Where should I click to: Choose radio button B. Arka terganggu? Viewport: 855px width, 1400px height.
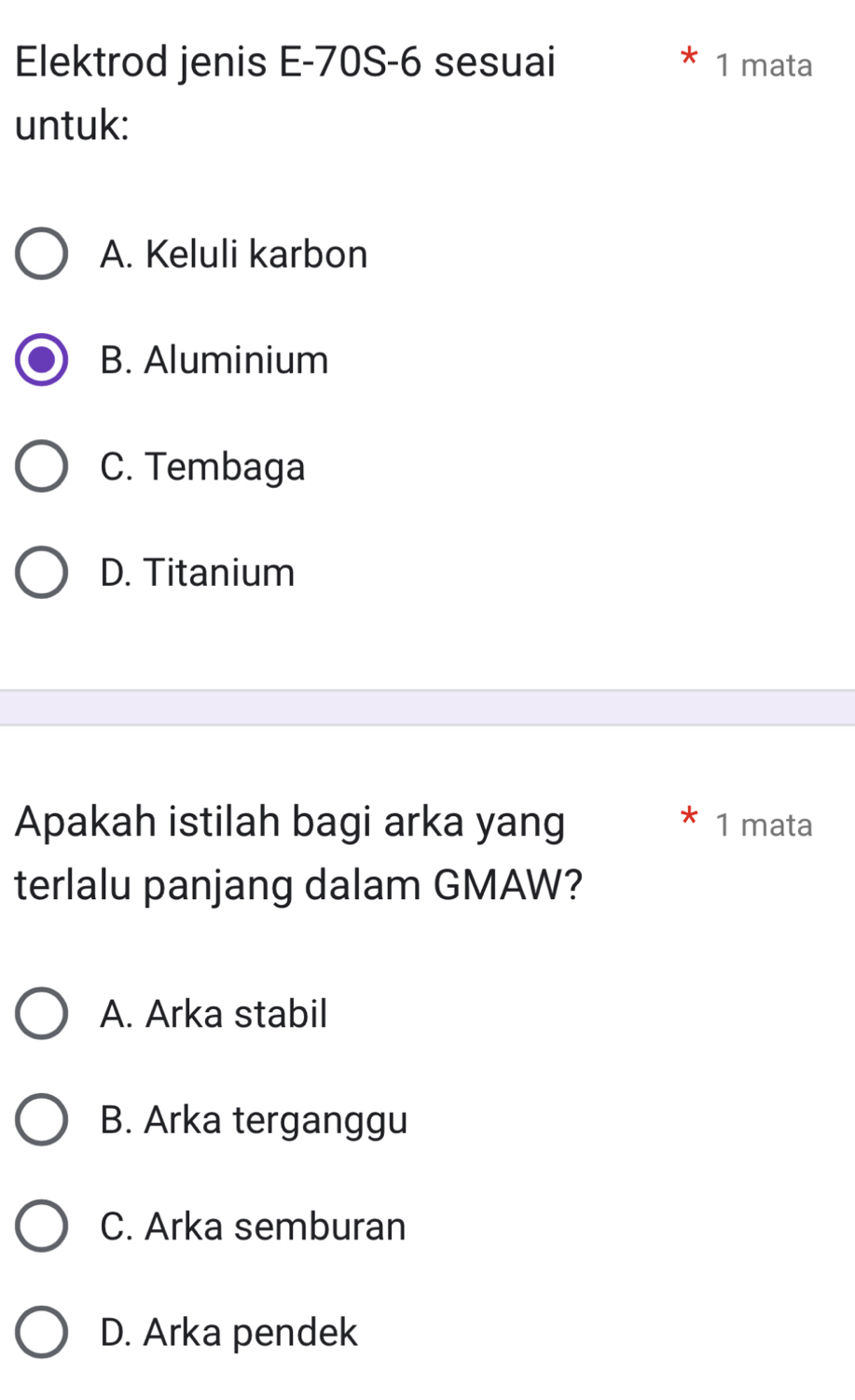click(41, 1120)
